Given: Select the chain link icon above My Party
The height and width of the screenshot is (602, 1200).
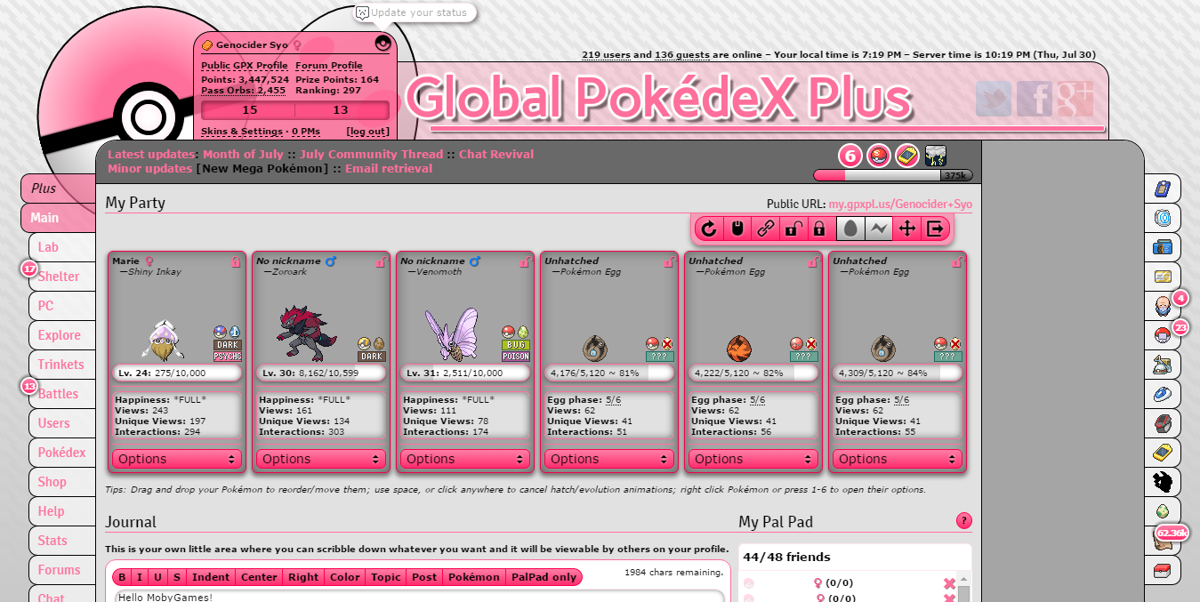Looking at the screenshot, I should (x=768, y=228).
